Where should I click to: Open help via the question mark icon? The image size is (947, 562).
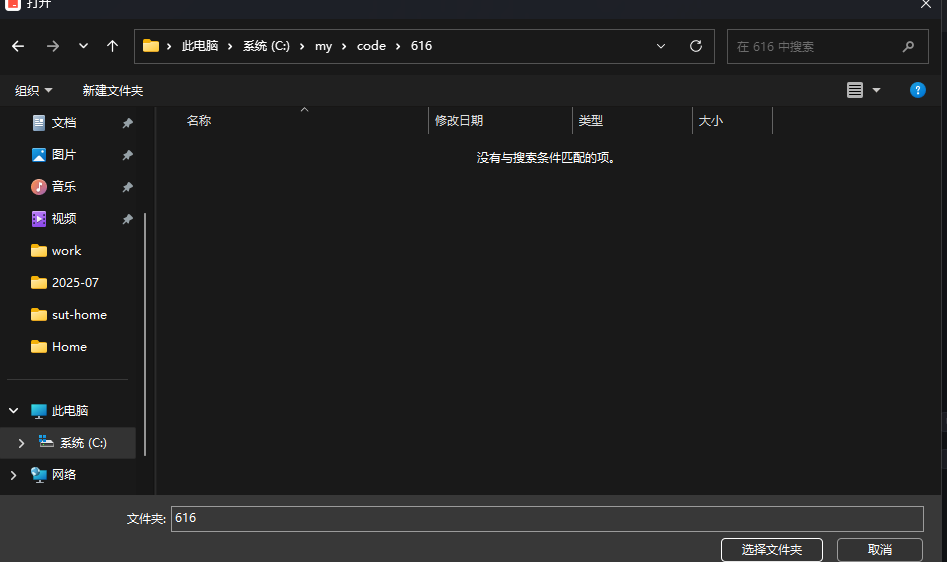pos(917,90)
